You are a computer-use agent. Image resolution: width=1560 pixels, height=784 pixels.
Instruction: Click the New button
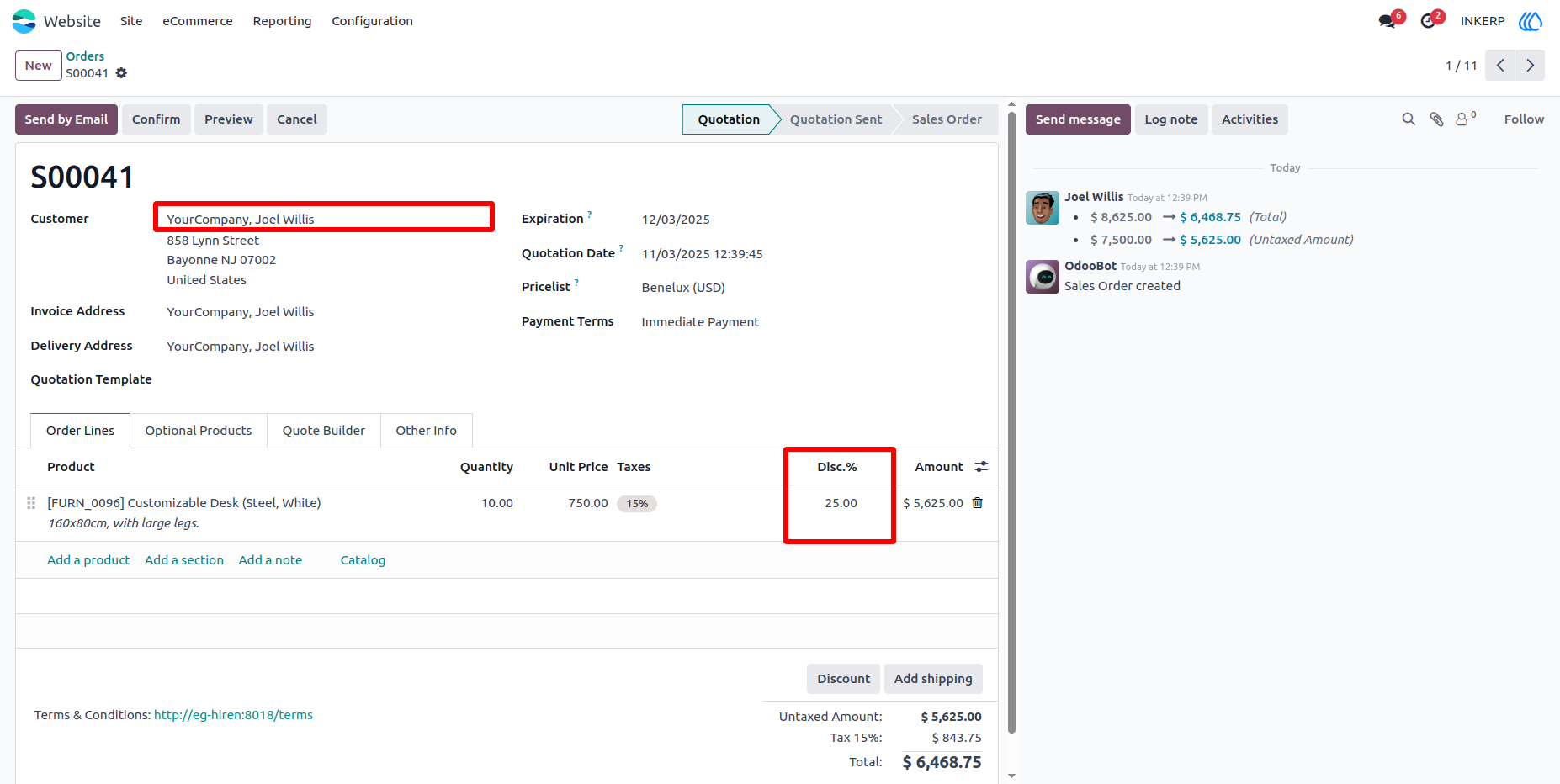click(39, 66)
